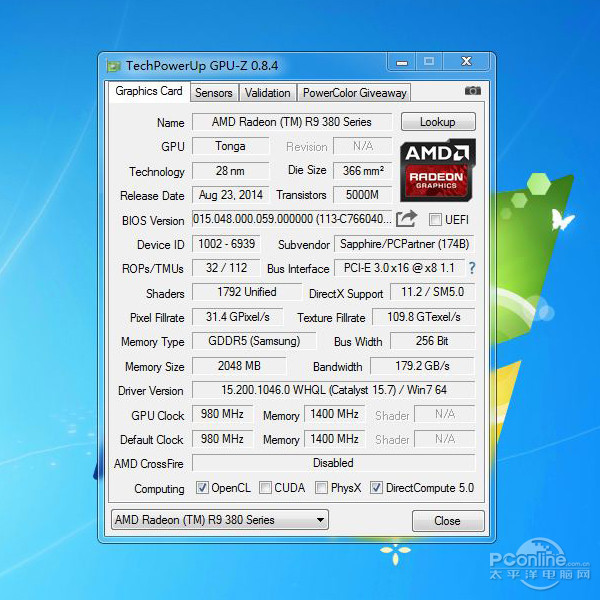The height and width of the screenshot is (600, 600).
Task: Toggle the CUDA checkbox
Action: click(x=265, y=488)
